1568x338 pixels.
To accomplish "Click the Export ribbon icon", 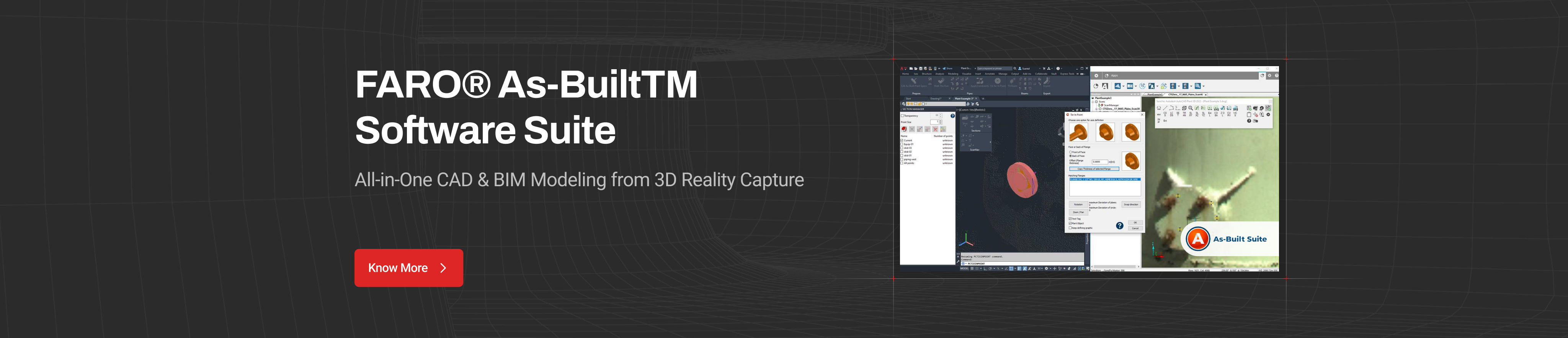I will [x=1046, y=81].
